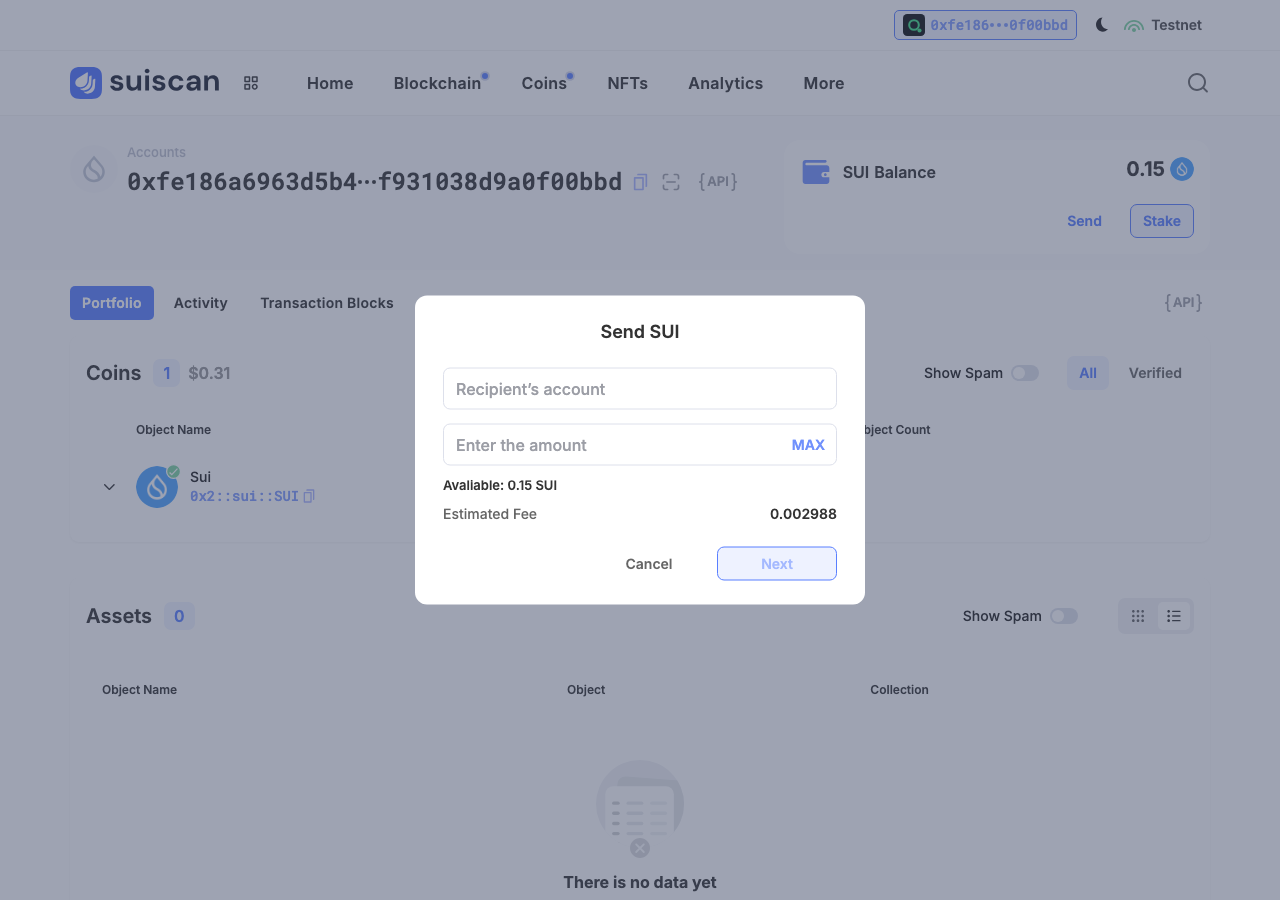Toggle dark mode moon icon
This screenshot has height=900, width=1280.
tap(1102, 25)
